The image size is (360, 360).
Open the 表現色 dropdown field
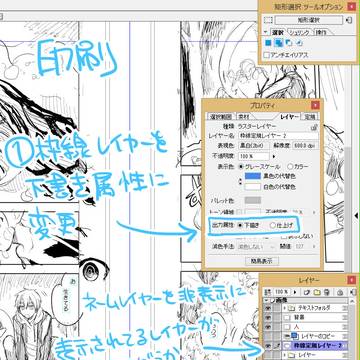tap(253, 146)
